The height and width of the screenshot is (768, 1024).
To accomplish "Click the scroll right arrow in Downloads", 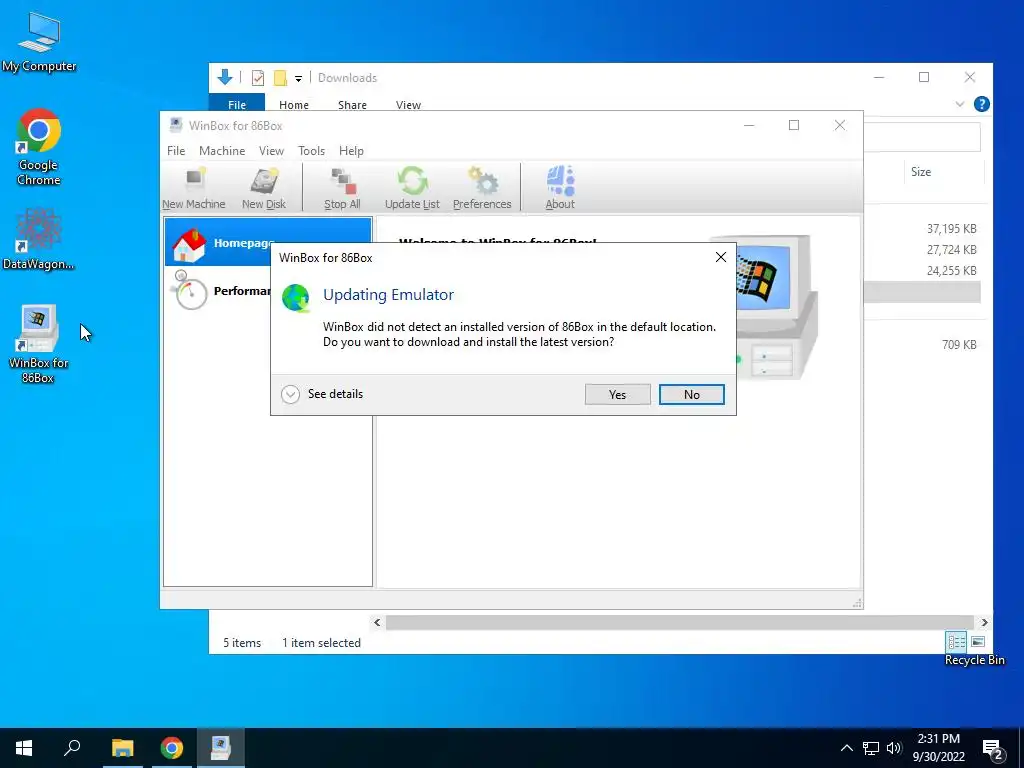I will coord(984,622).
